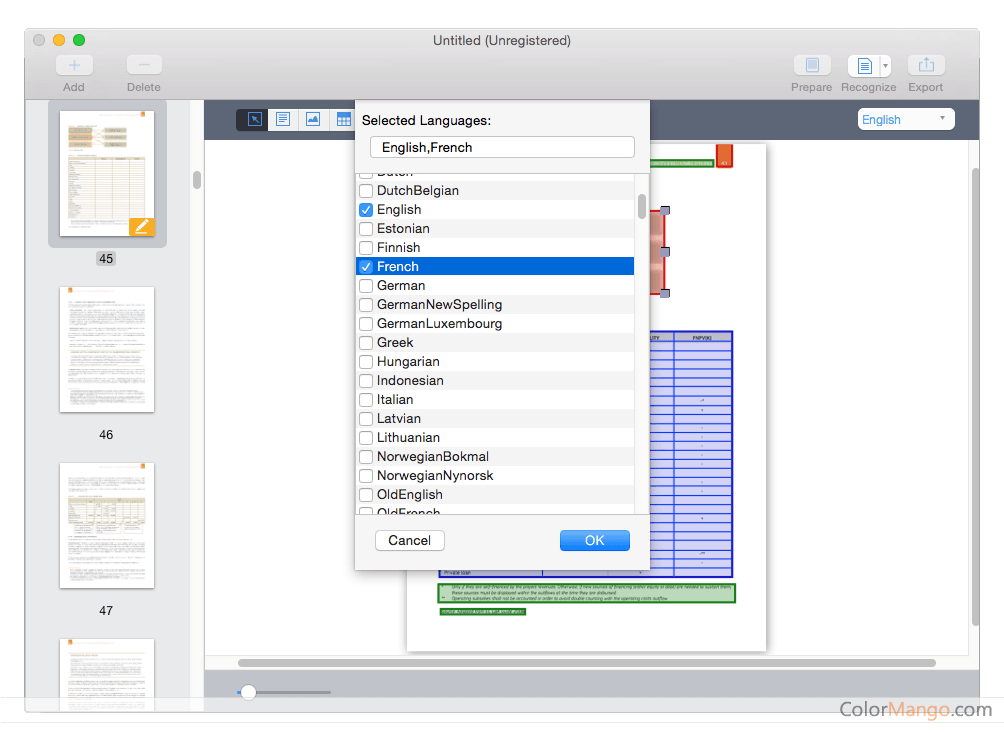Select Italian in the language list
Image resolution: width=1004 pixels, height=733 pixels.
[395, 400]
